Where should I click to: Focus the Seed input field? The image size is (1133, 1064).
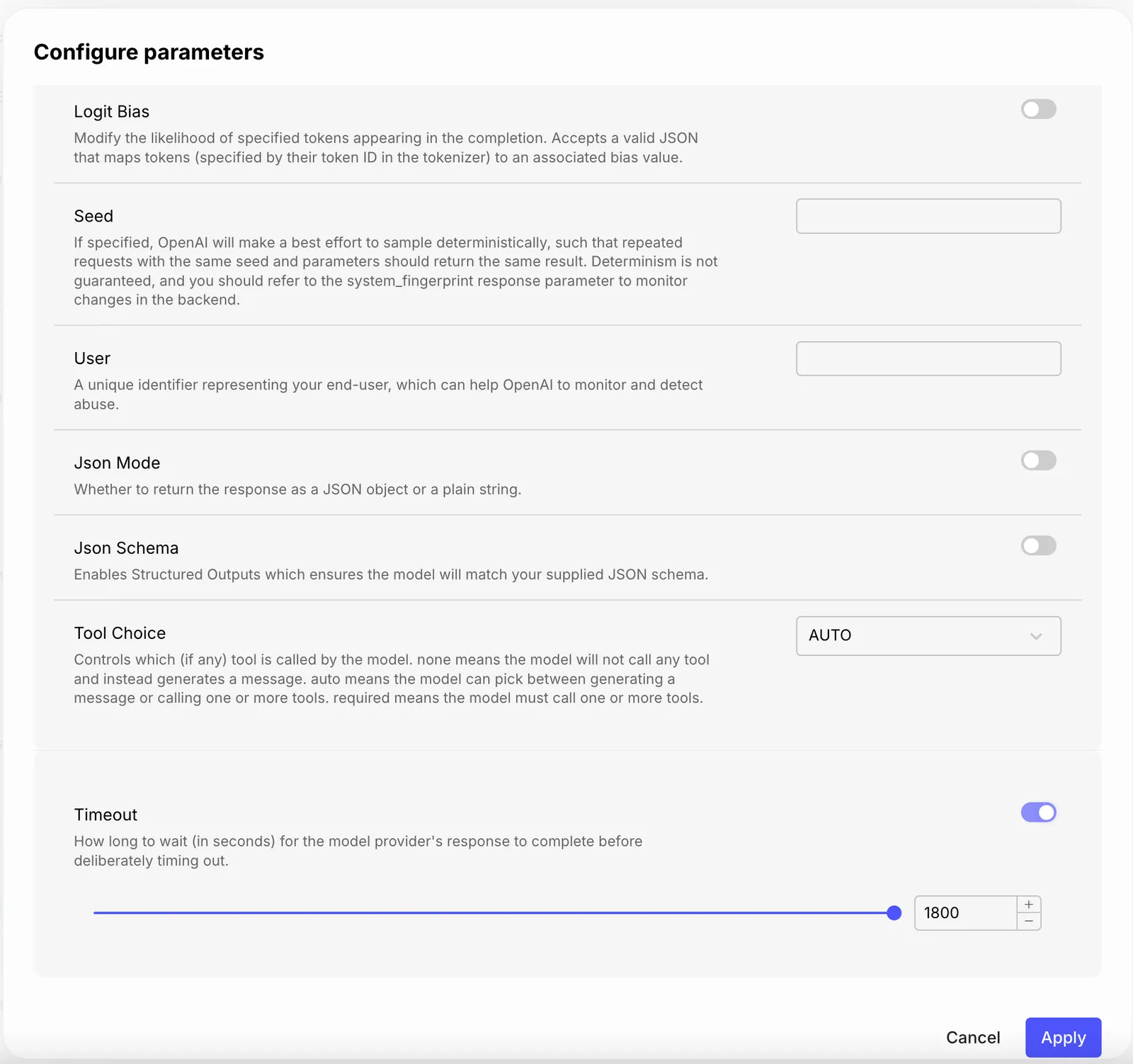pos(928,216)
